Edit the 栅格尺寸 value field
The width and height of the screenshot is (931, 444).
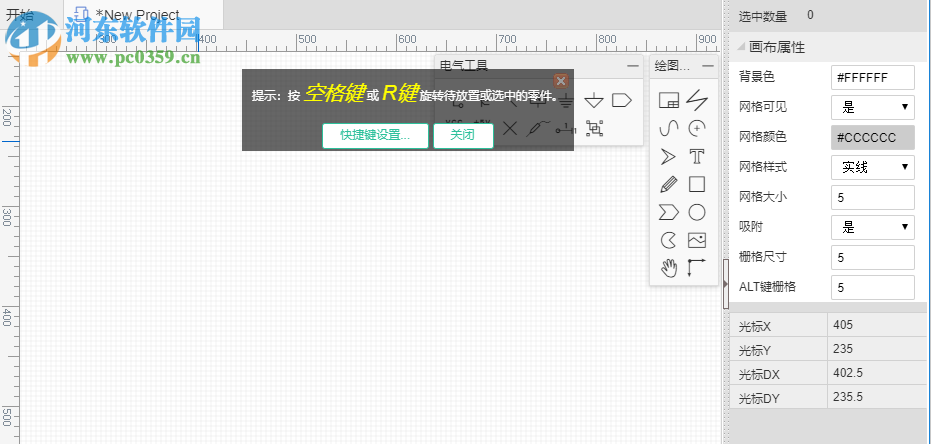tap(873, 258)
